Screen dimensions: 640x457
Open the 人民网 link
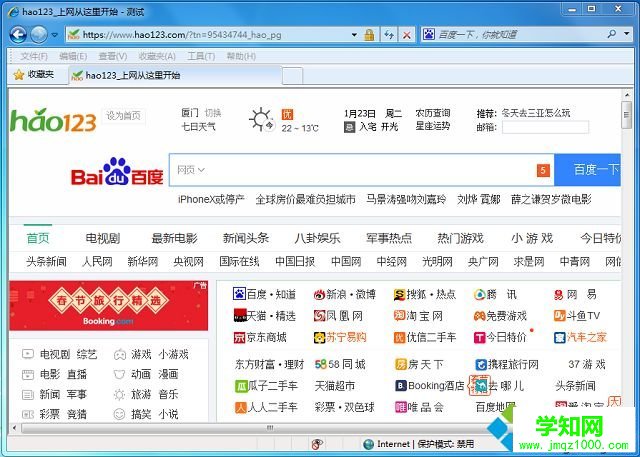coord(97,262)
